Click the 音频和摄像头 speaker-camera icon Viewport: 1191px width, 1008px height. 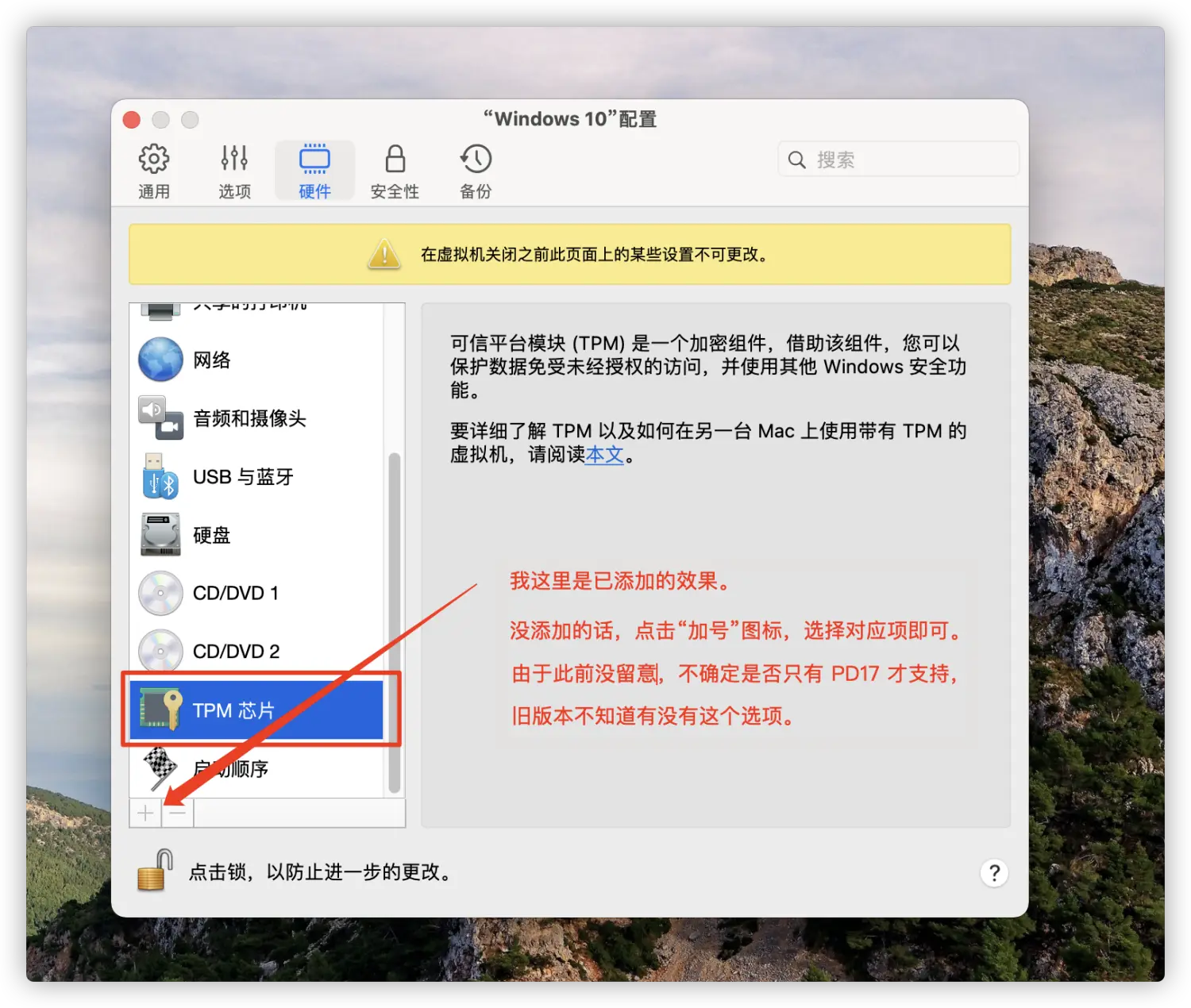(x=160, y=417)
